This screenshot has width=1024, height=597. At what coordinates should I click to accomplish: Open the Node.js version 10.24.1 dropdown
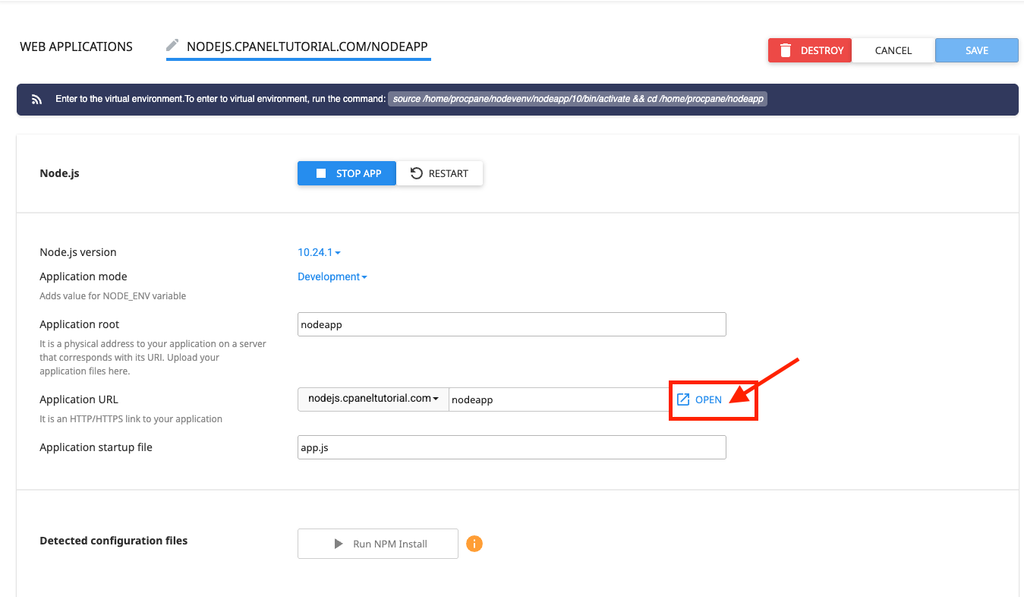319,252
